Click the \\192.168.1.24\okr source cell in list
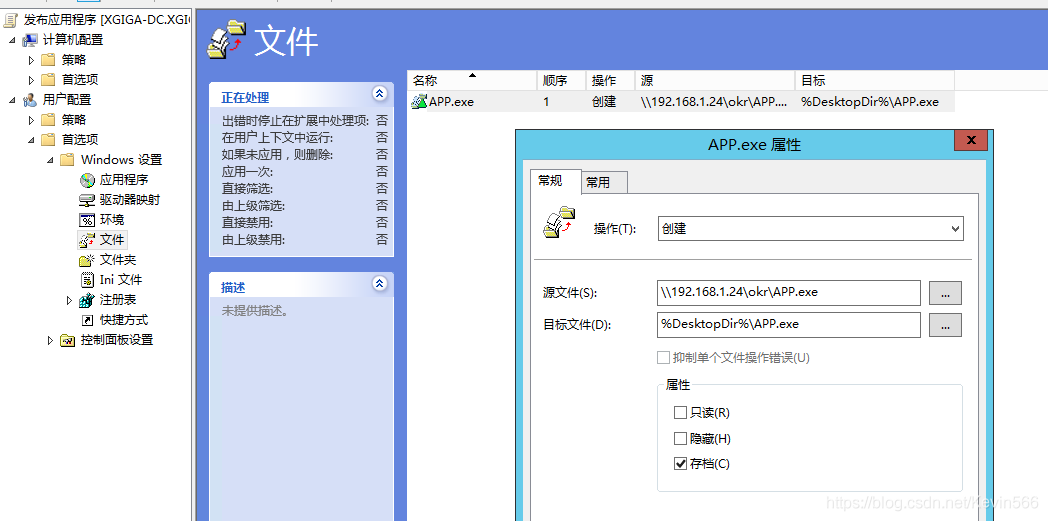The height and width of the screenshot is (521, 1048). pyautogui.click(x=714, y=102)
